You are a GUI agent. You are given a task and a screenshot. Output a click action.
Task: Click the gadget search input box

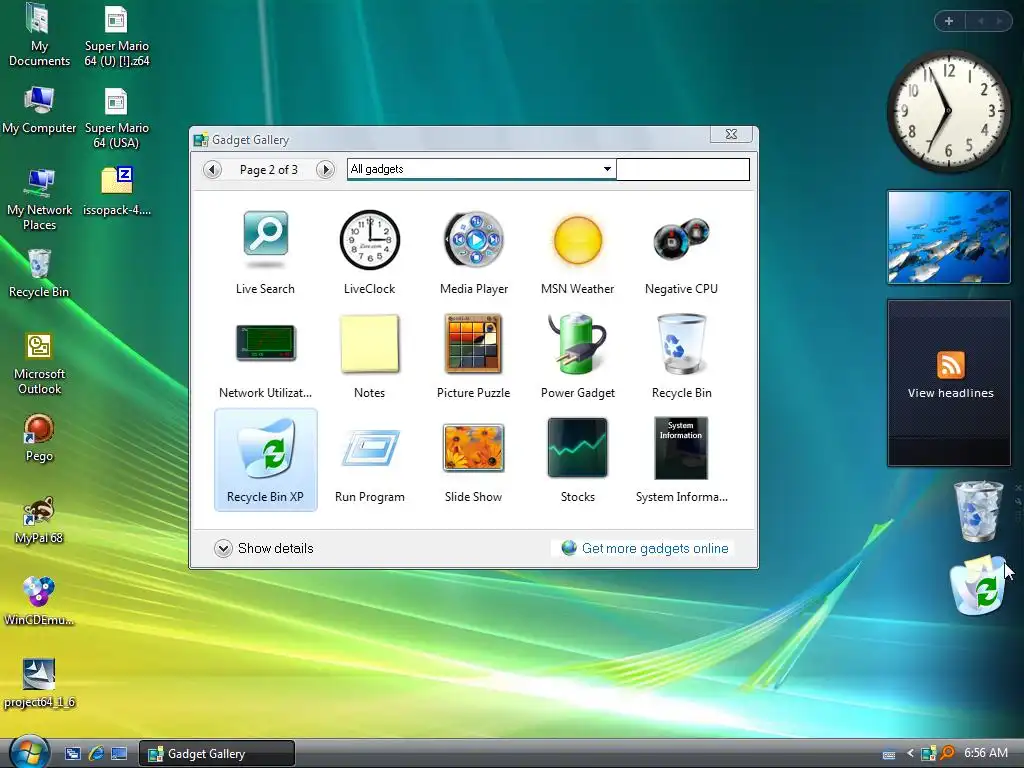pos(682,169)
